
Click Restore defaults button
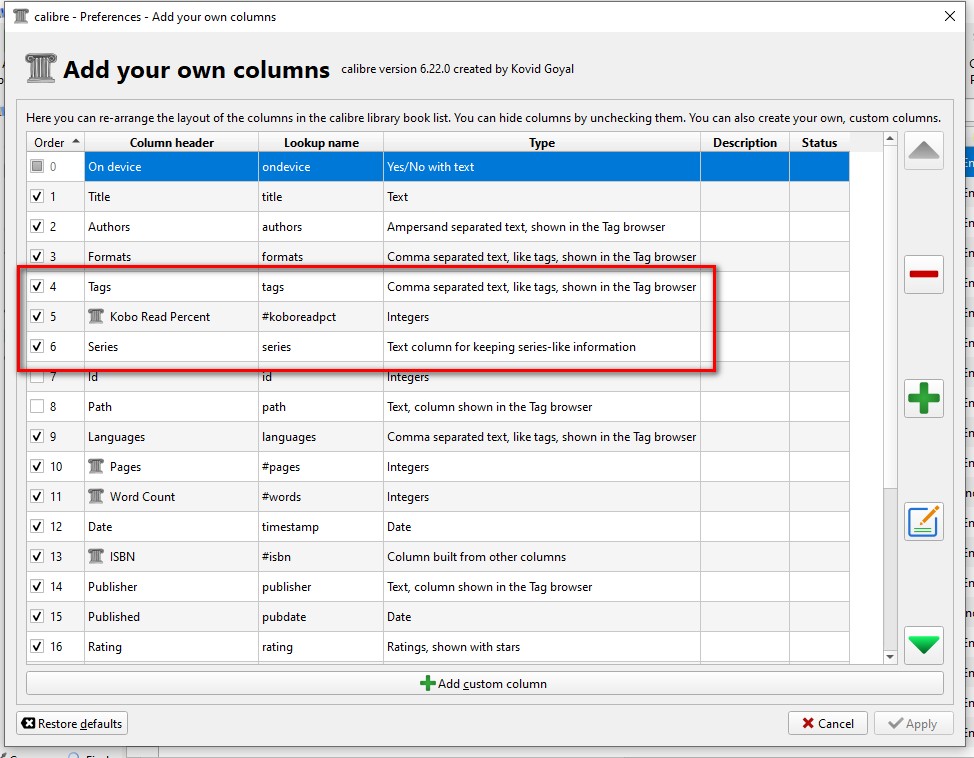point(72,723)
